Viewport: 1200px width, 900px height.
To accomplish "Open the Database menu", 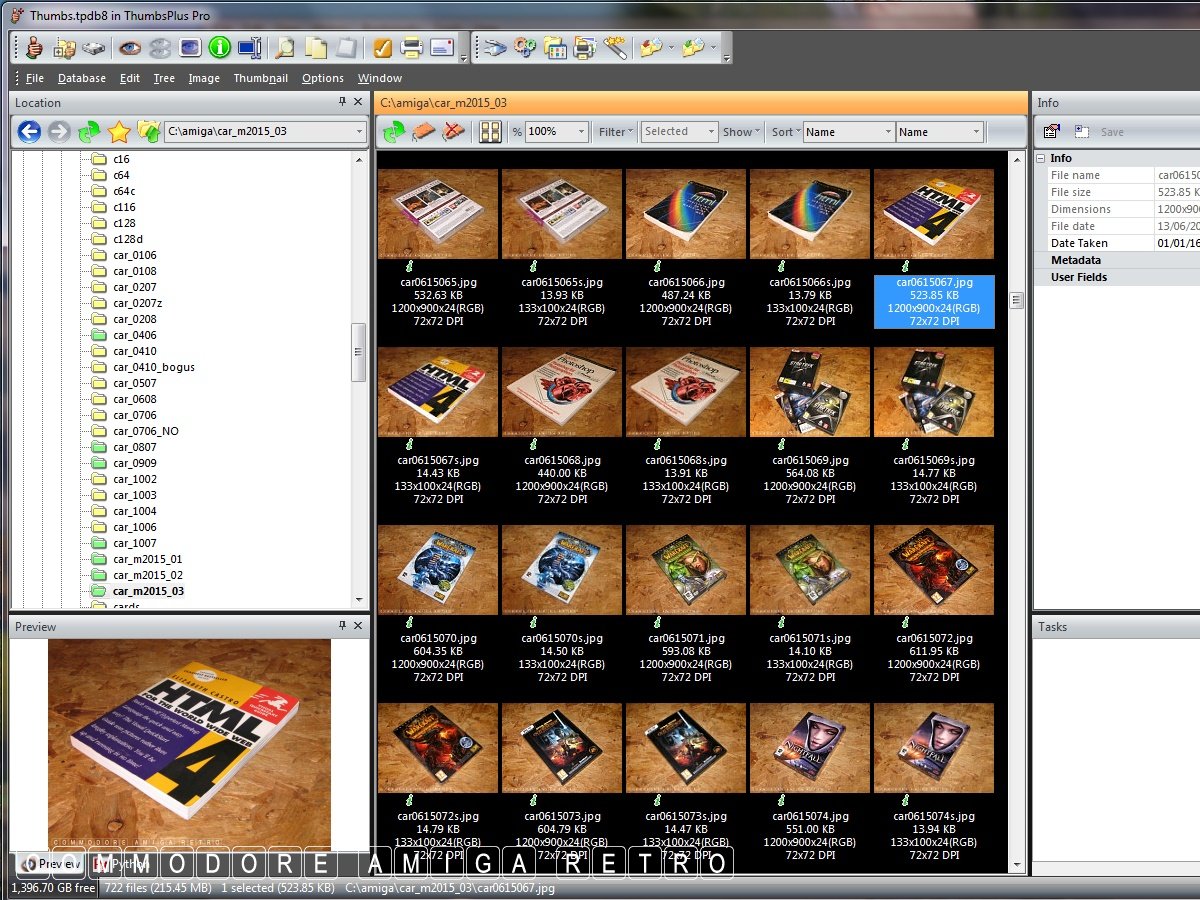I will click(81, 78).
